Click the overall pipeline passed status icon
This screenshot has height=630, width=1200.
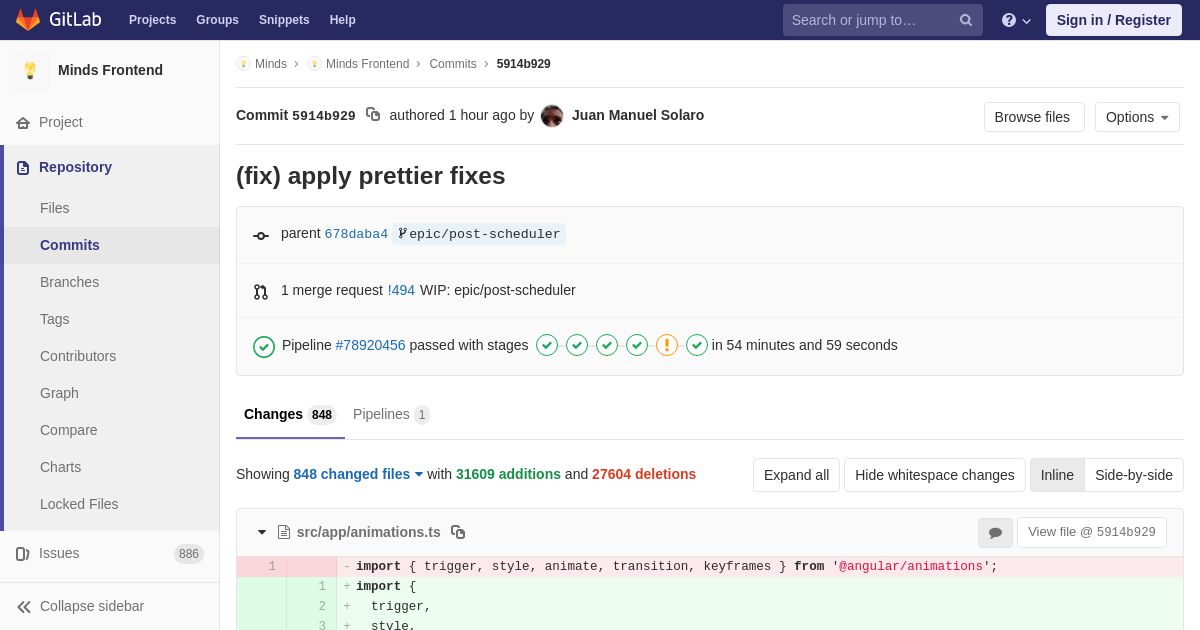[264, 346]
